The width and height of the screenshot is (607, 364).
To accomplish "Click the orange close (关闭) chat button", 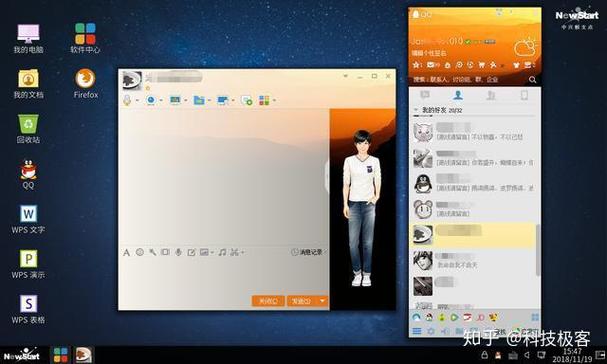I will pyautogui.click(x=268, y=301).
